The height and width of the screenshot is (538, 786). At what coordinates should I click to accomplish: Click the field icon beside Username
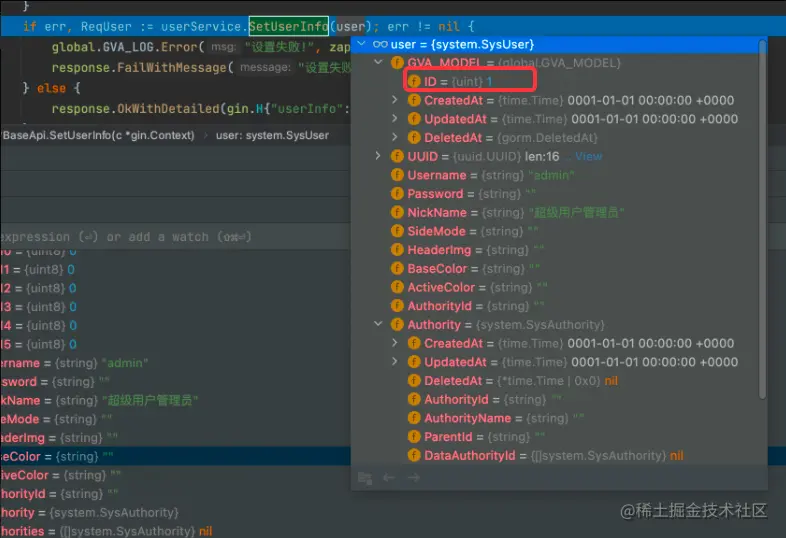(397, 175)
